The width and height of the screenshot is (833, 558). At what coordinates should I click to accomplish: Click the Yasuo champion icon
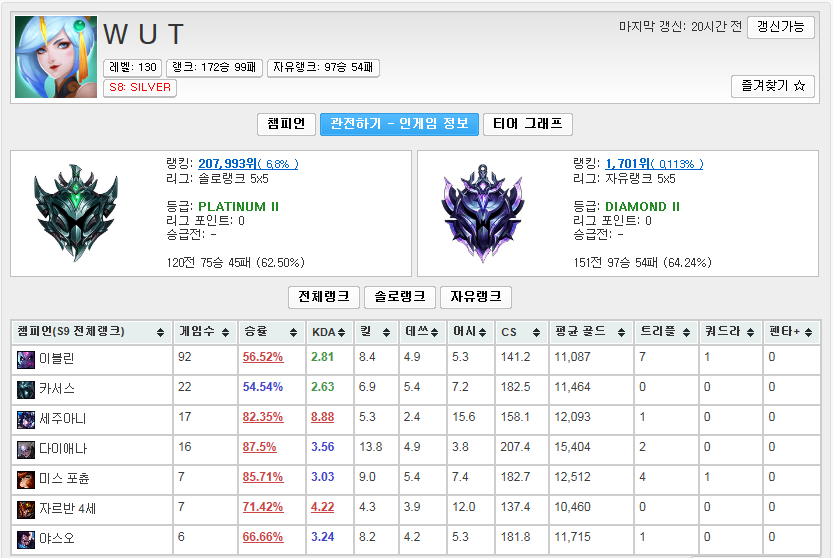coord(26,540)
